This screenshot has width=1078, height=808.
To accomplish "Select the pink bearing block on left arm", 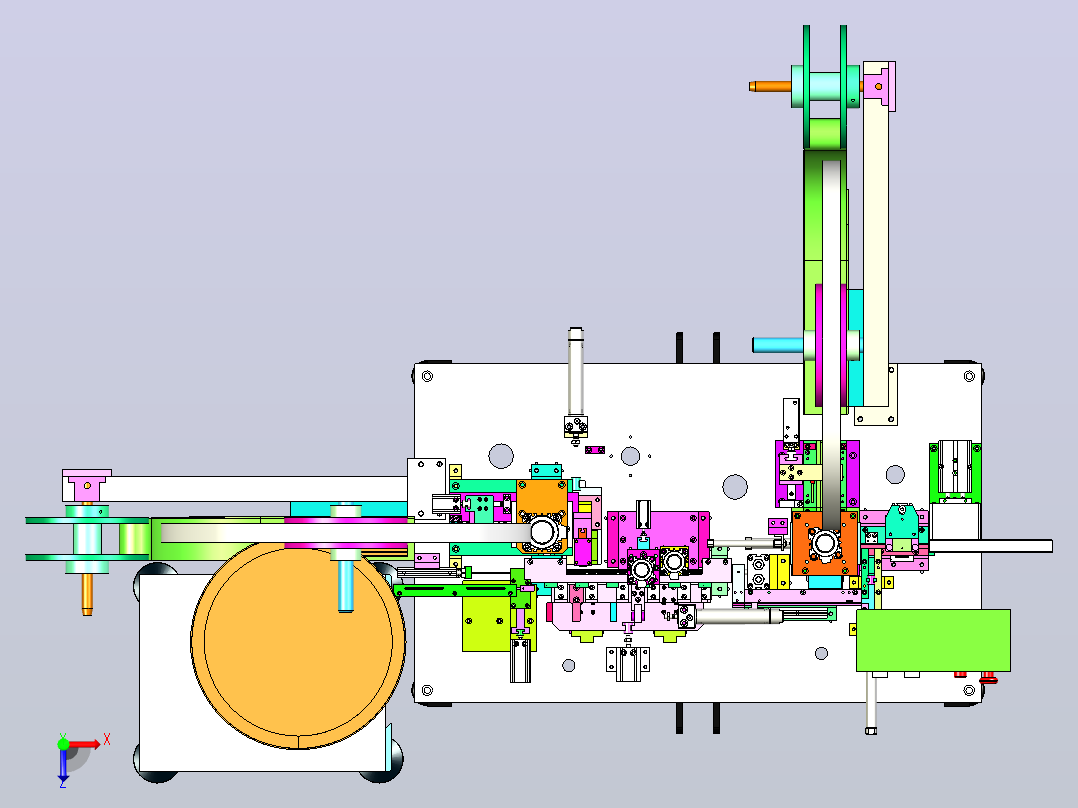I will coord(87,484).
